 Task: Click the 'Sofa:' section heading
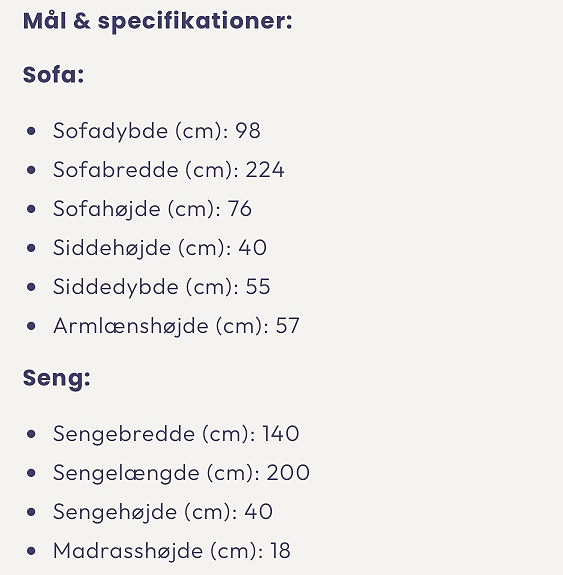click(x=54, y=75)
